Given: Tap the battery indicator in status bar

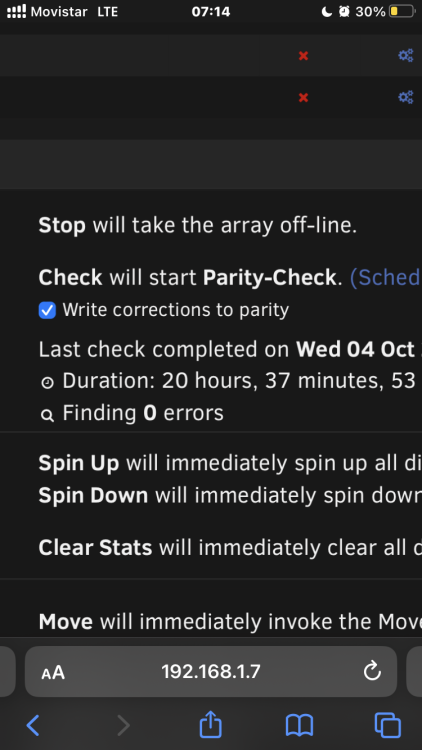Looking at the screenshot, I should tap(401, 11).
